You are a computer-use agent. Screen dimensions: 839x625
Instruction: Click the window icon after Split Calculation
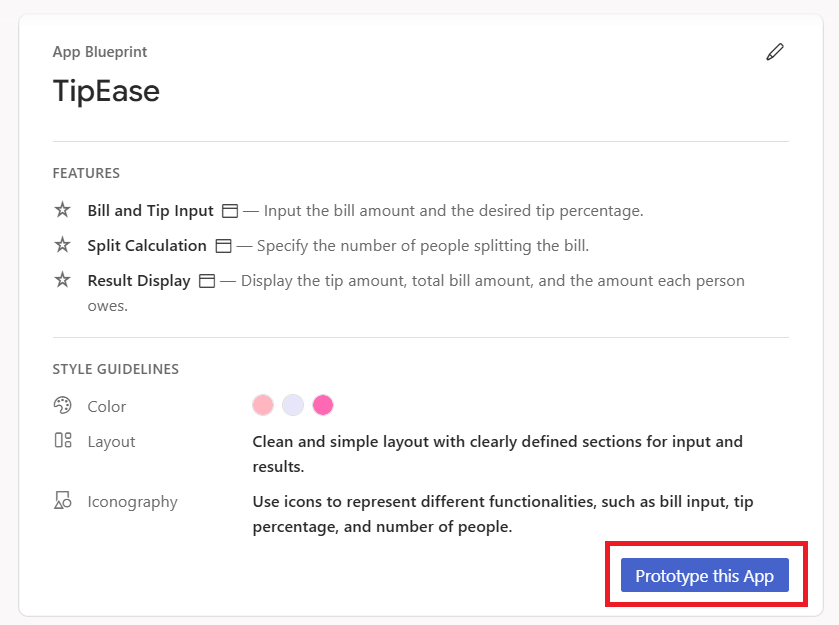pos(224,246)
